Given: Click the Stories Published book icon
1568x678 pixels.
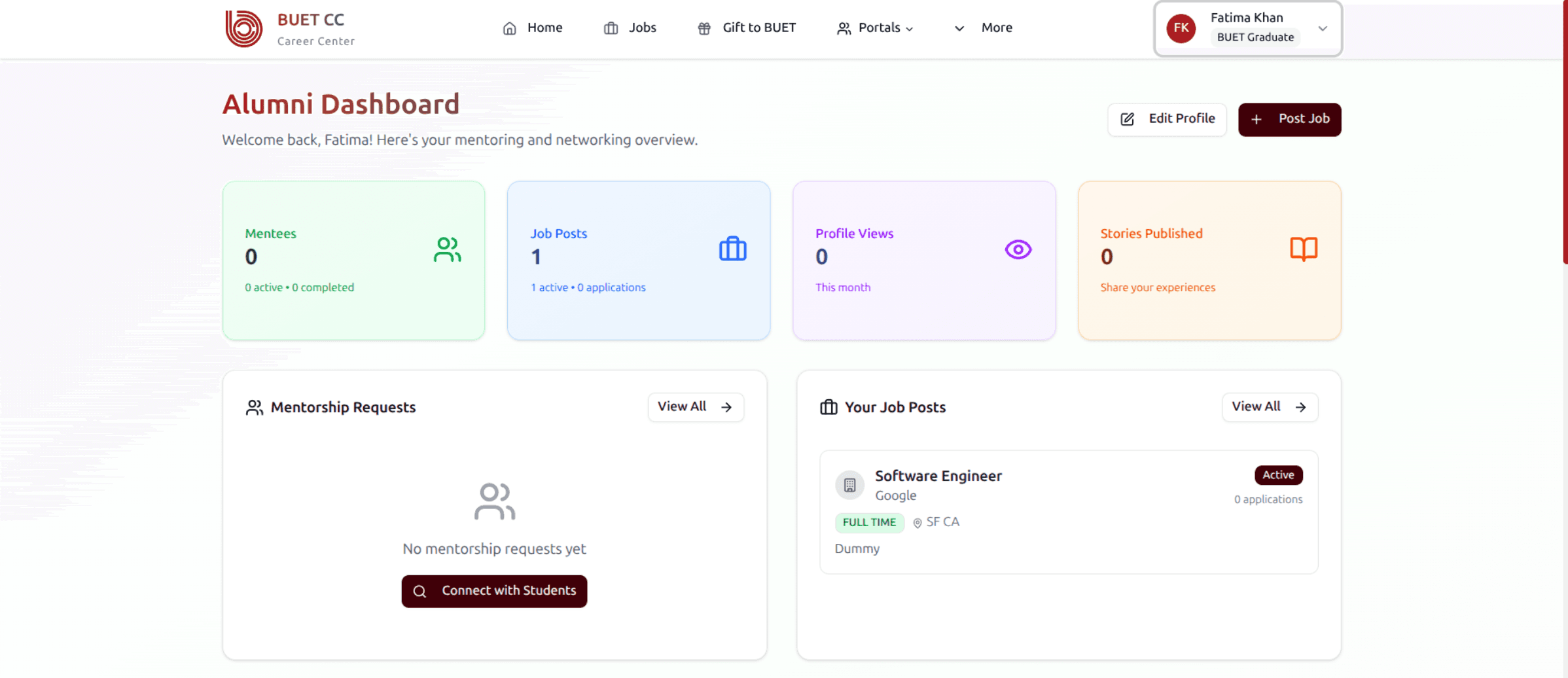Looking at the screenshot, I should tap(1303, 249).
